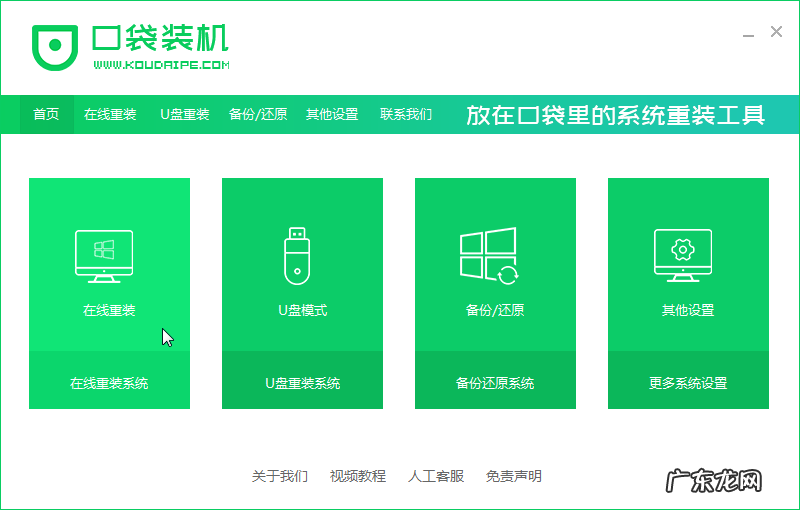Go to the 备份/还原 tab
The height and width of the screenshot is (510, 800).
[258, 114]
